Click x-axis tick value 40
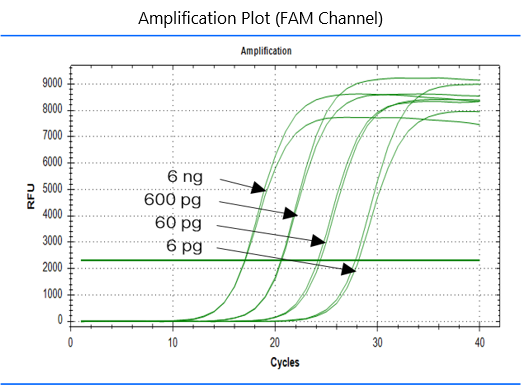Image resolution: width=522 pixels, height=385 pixels. tap(480, 342)
